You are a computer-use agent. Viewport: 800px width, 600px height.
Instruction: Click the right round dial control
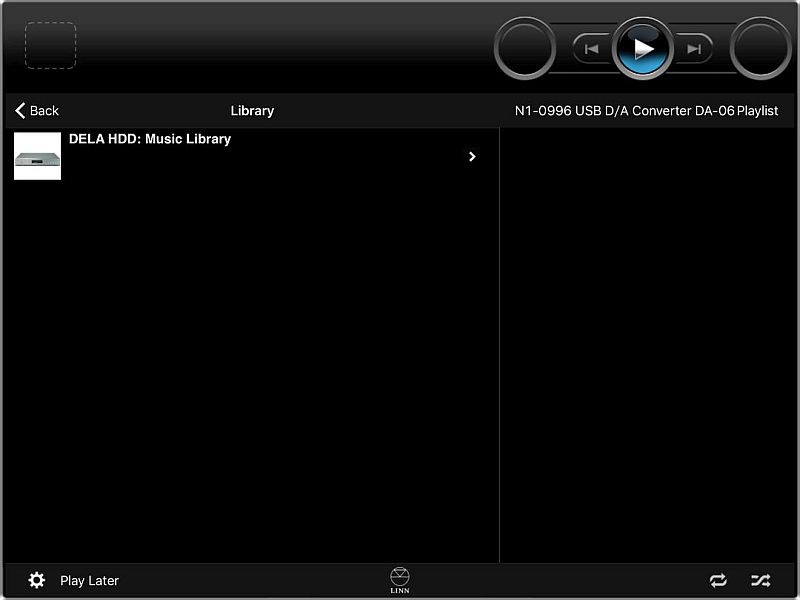(x=761, y=48)
